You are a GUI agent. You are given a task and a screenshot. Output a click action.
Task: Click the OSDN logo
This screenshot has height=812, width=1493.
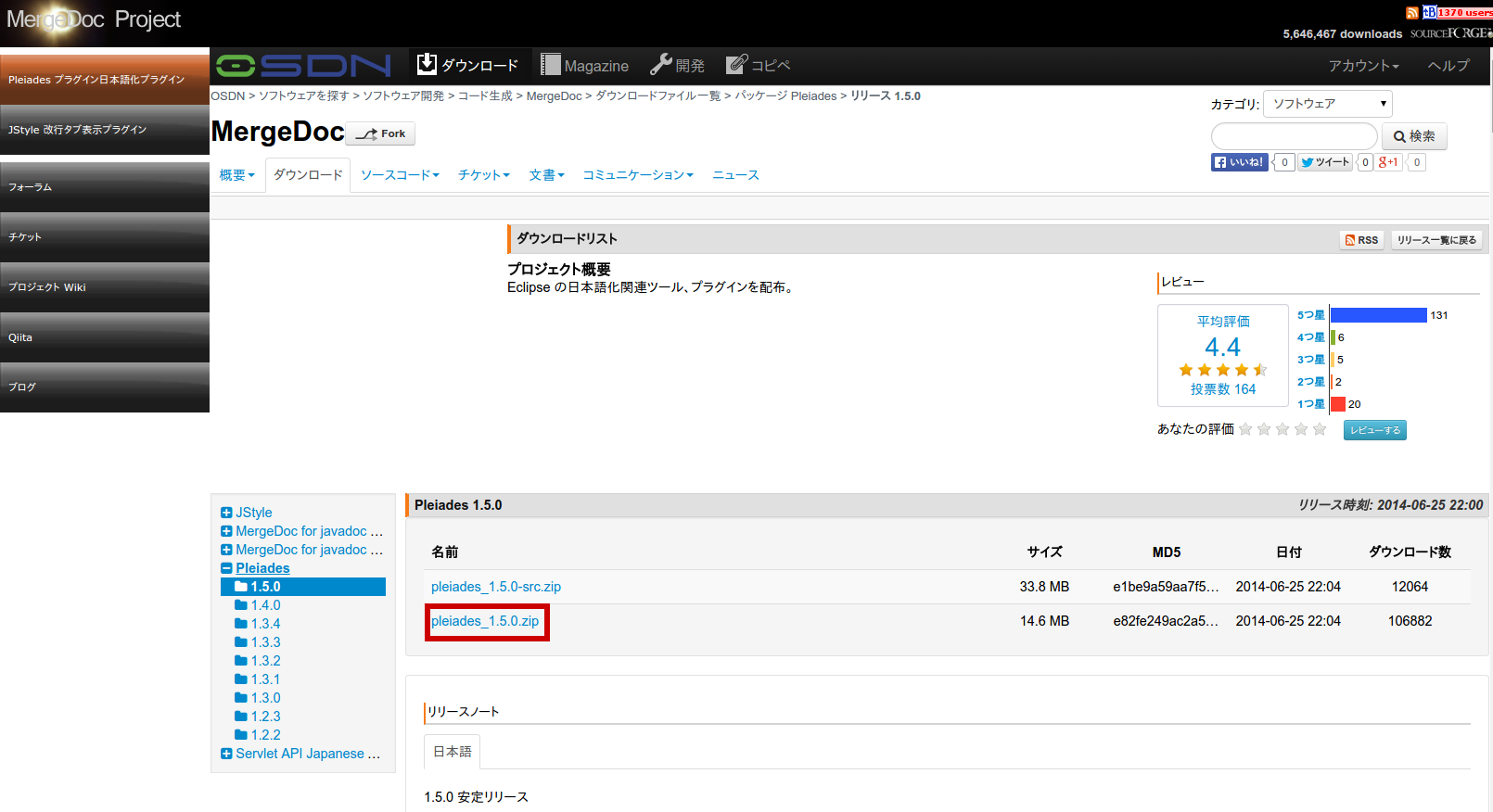tap(303, 66)
